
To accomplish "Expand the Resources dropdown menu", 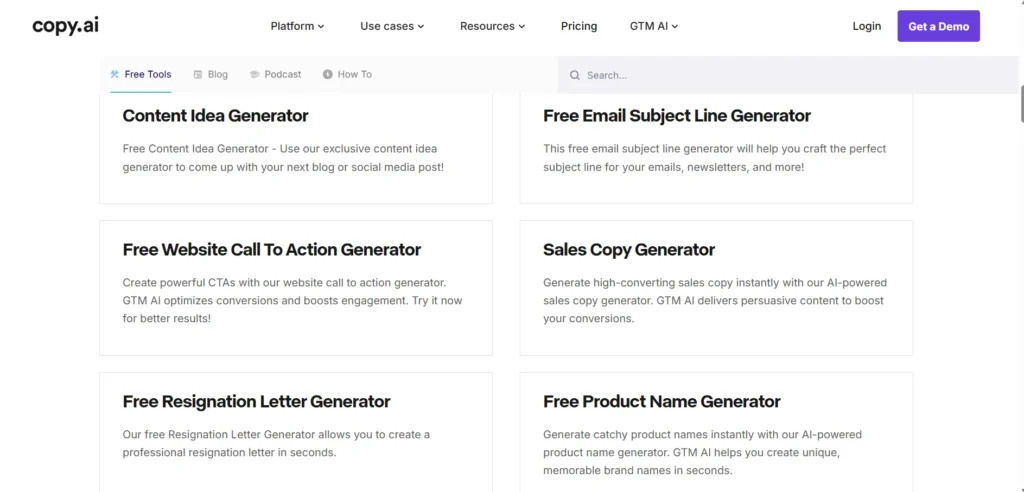I will [492, 26].
